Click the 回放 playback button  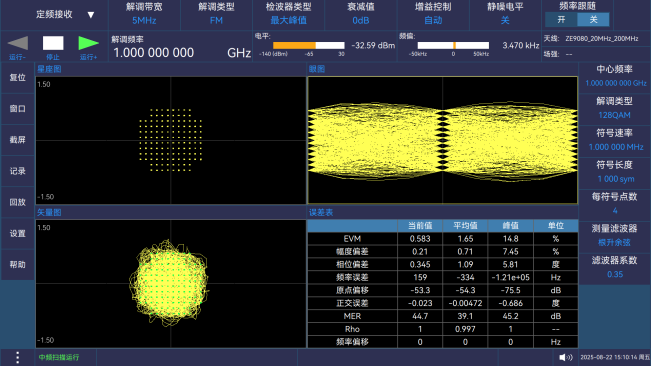17,202
